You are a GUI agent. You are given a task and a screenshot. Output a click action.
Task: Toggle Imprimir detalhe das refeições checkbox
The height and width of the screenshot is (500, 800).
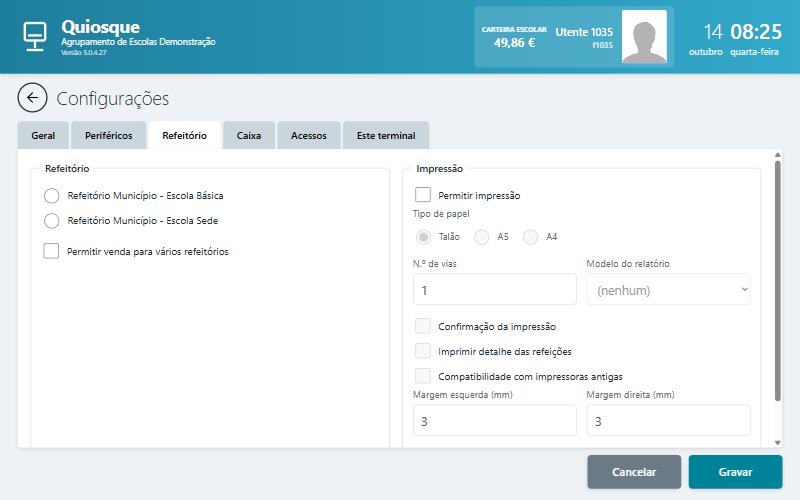pyautogui.click(x=423, y=351)
